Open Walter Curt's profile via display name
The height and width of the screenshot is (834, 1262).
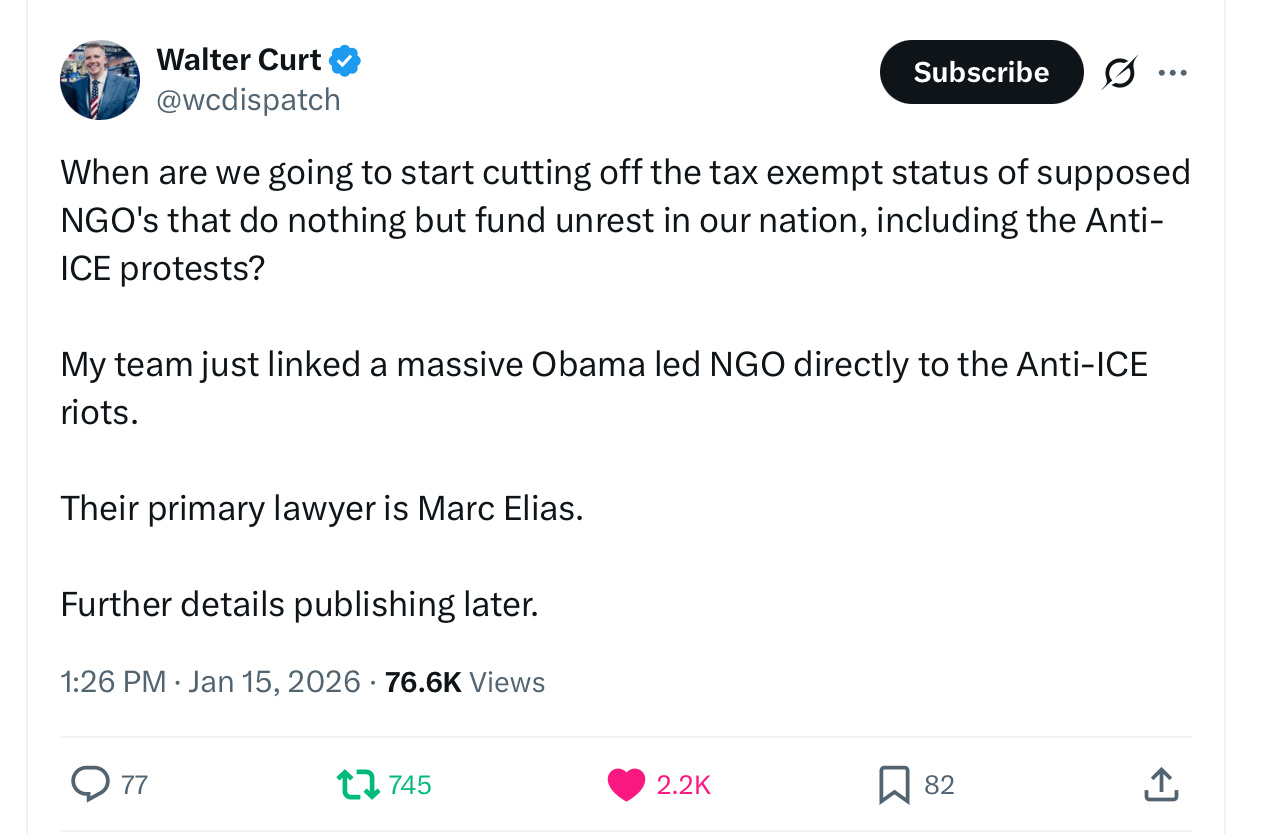point(239,60)
